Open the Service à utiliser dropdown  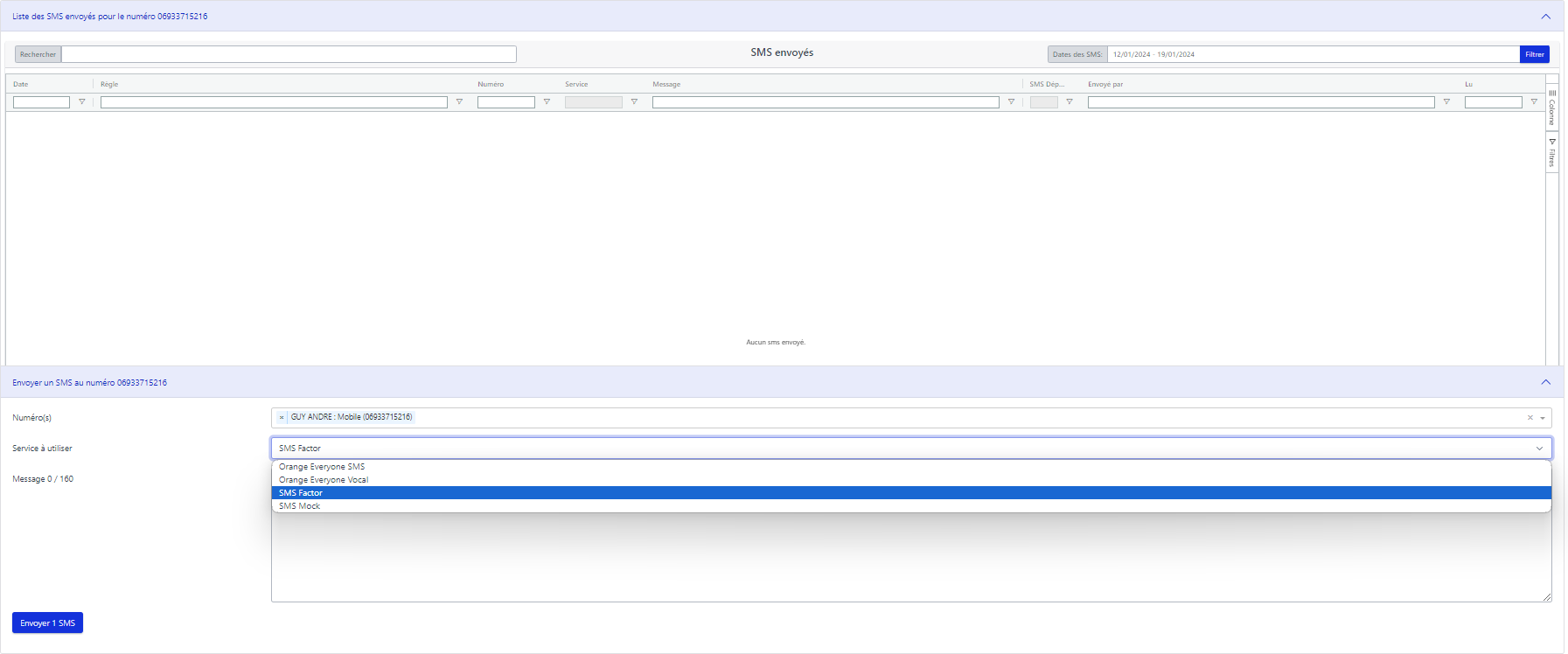pos(910,449)
